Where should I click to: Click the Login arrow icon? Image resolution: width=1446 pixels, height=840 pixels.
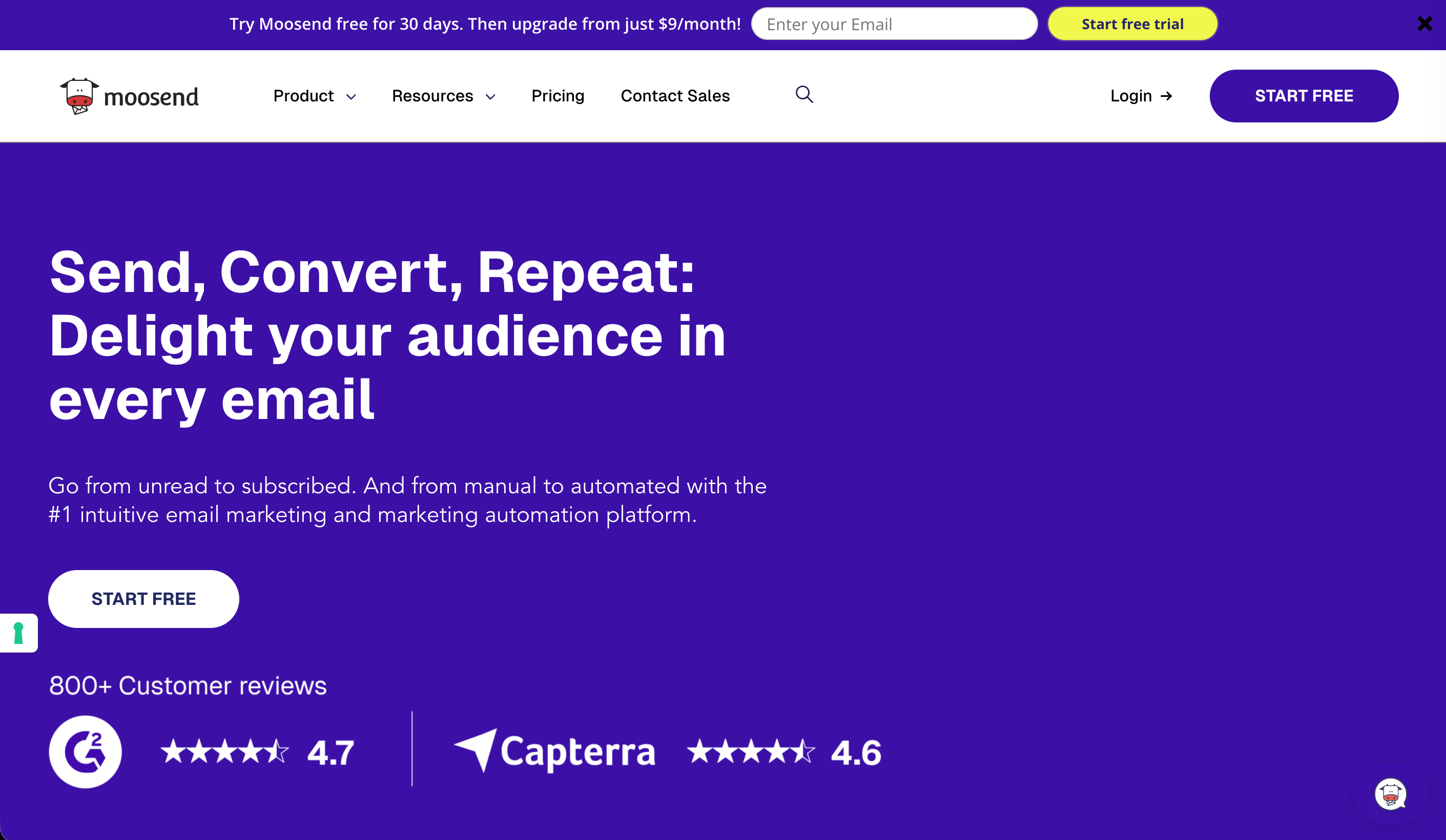[x=1166, y=96]
